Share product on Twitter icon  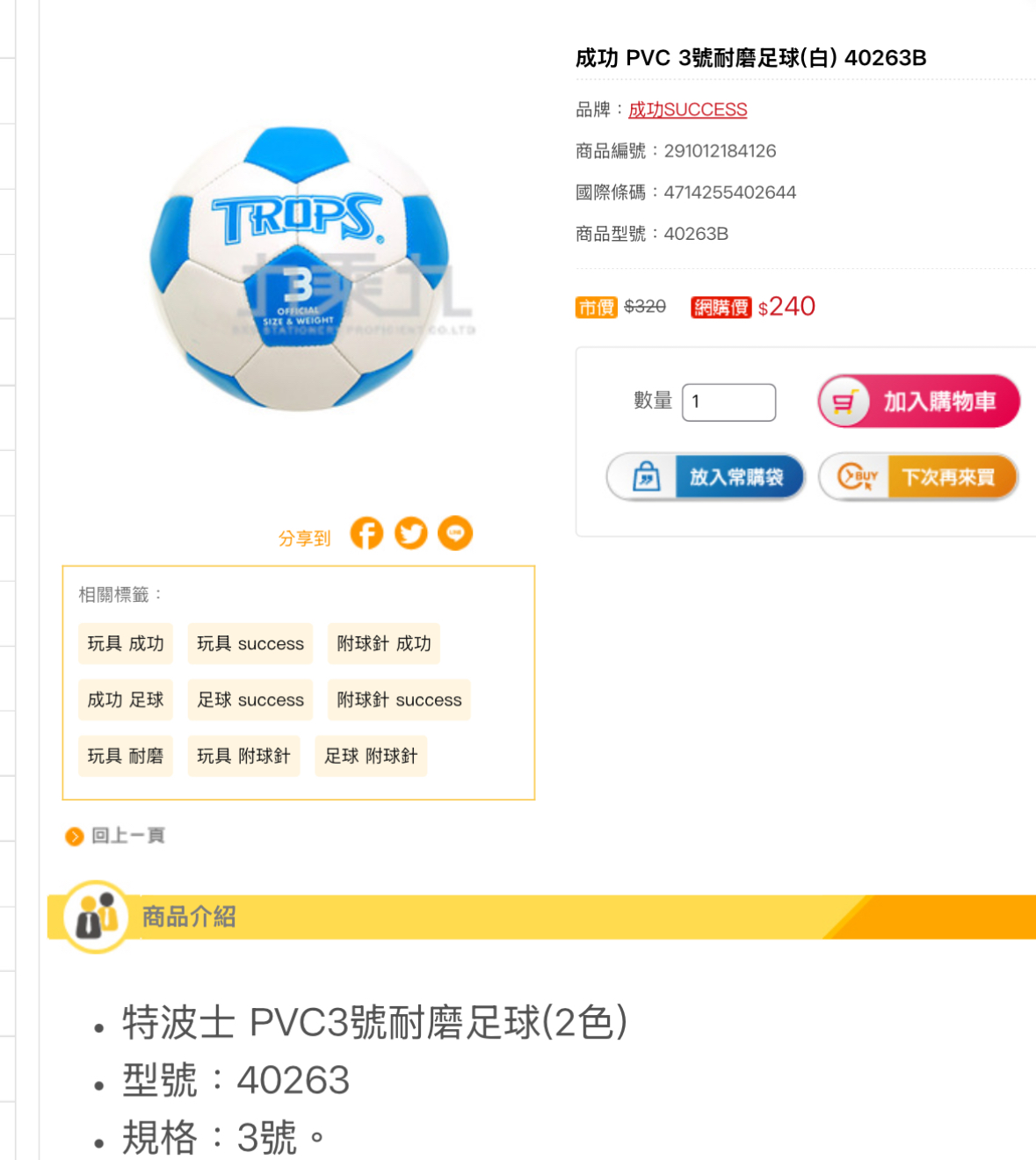click(x=411, y=533)
